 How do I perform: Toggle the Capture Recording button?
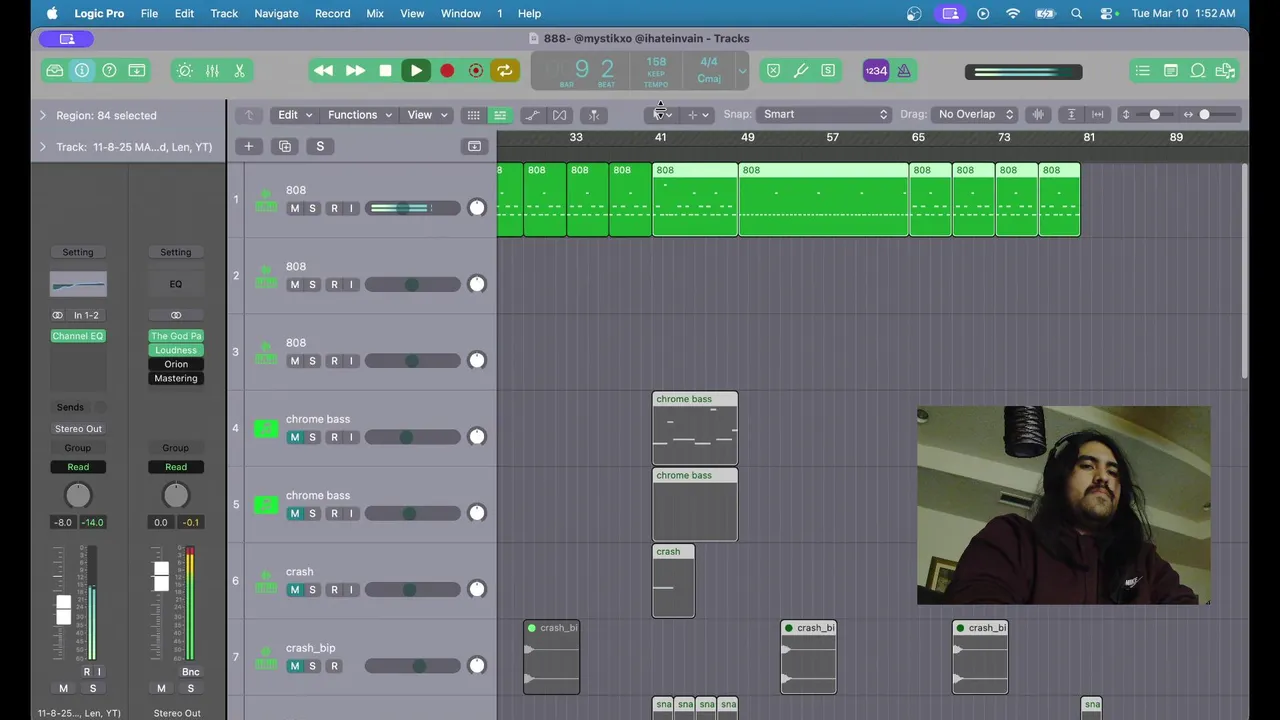click(x=476, y=71)
